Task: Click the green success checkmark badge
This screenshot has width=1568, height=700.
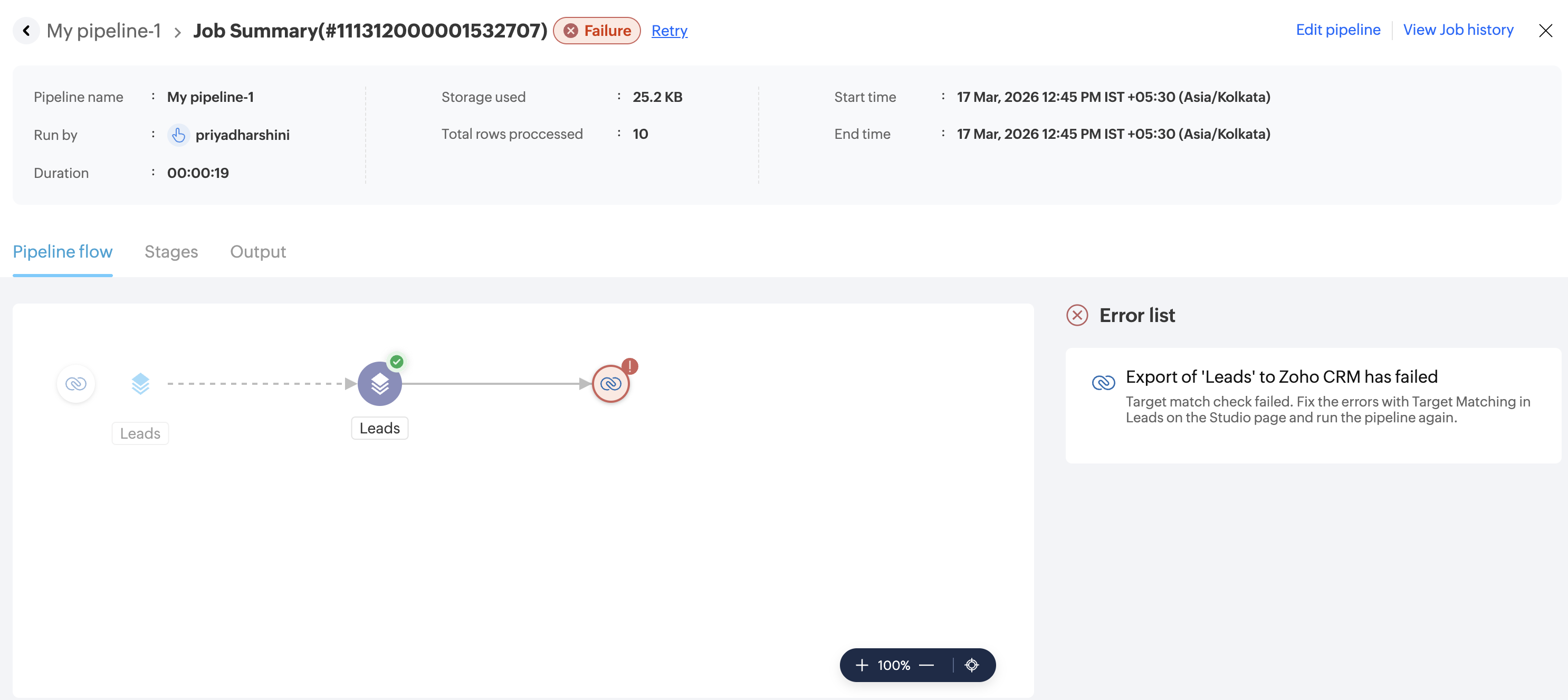Action: tap(397, 362)
